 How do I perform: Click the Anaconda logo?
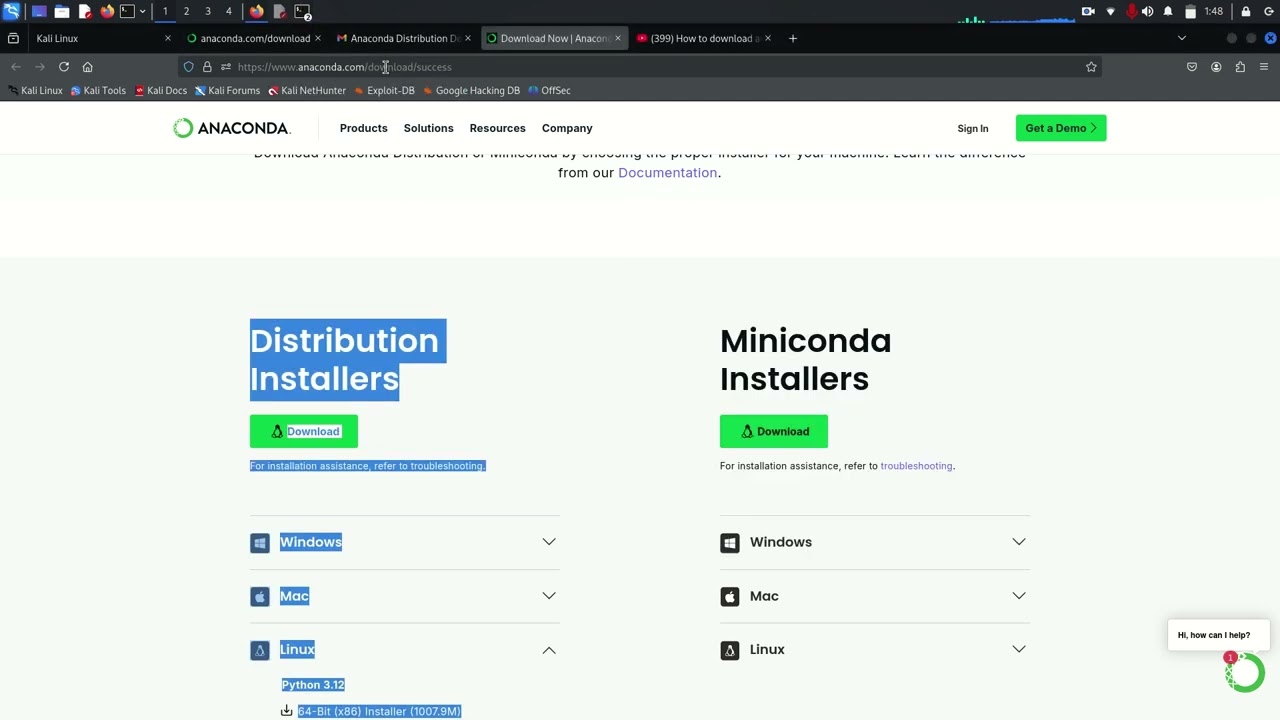(x=231, y=128)
